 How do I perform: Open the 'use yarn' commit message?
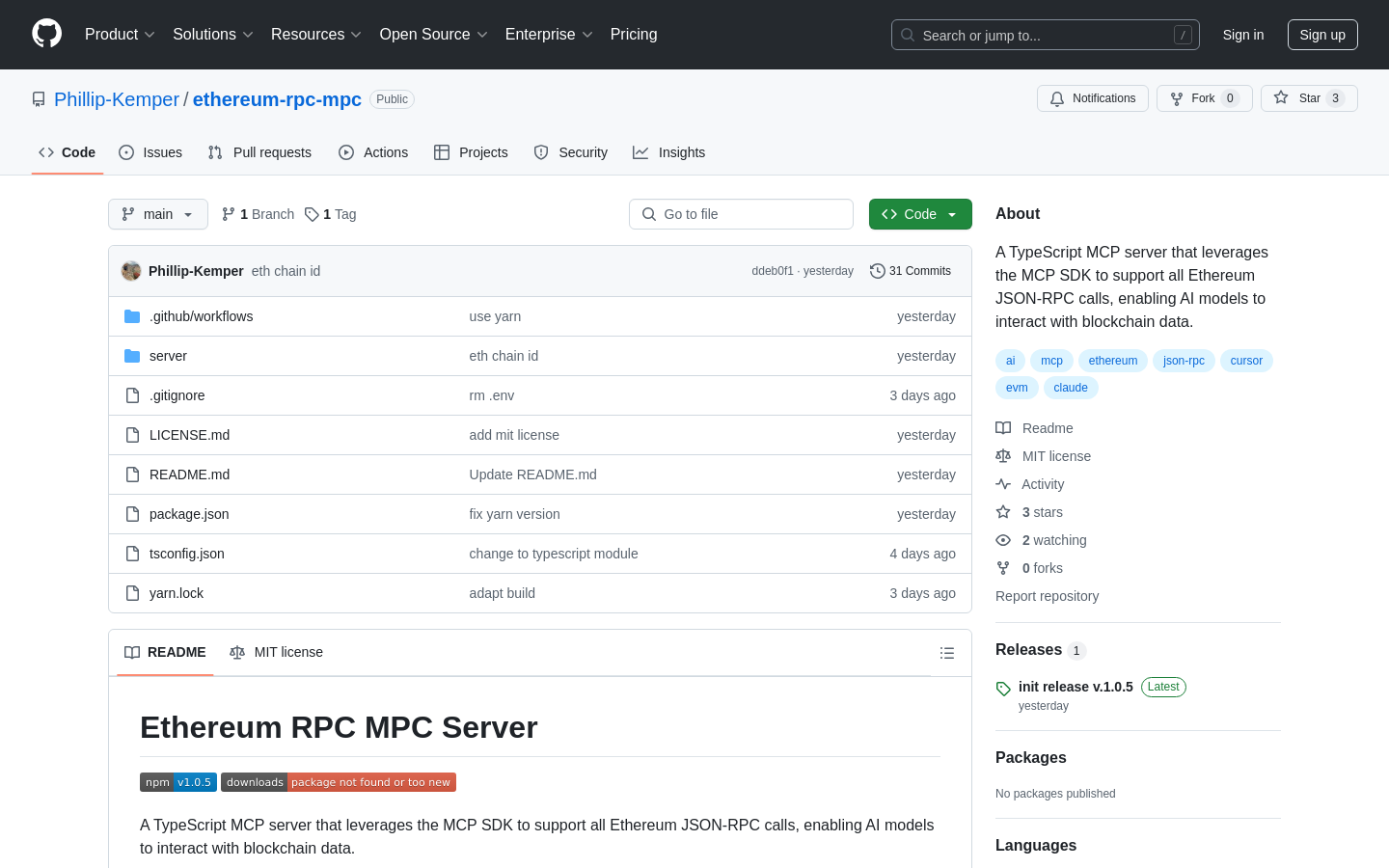tap(495, 316)
